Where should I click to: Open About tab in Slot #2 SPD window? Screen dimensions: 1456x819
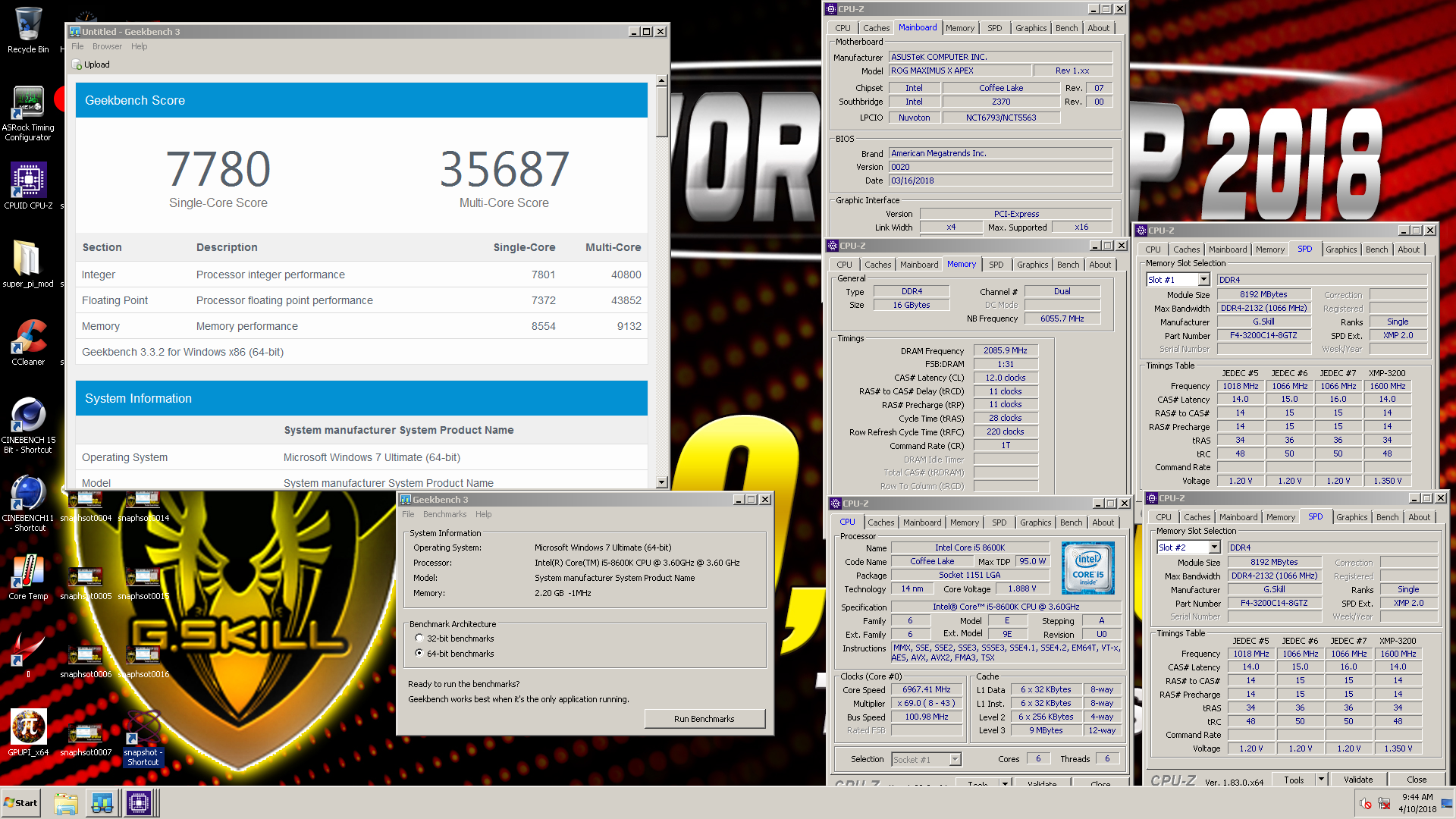[1420, 517]
